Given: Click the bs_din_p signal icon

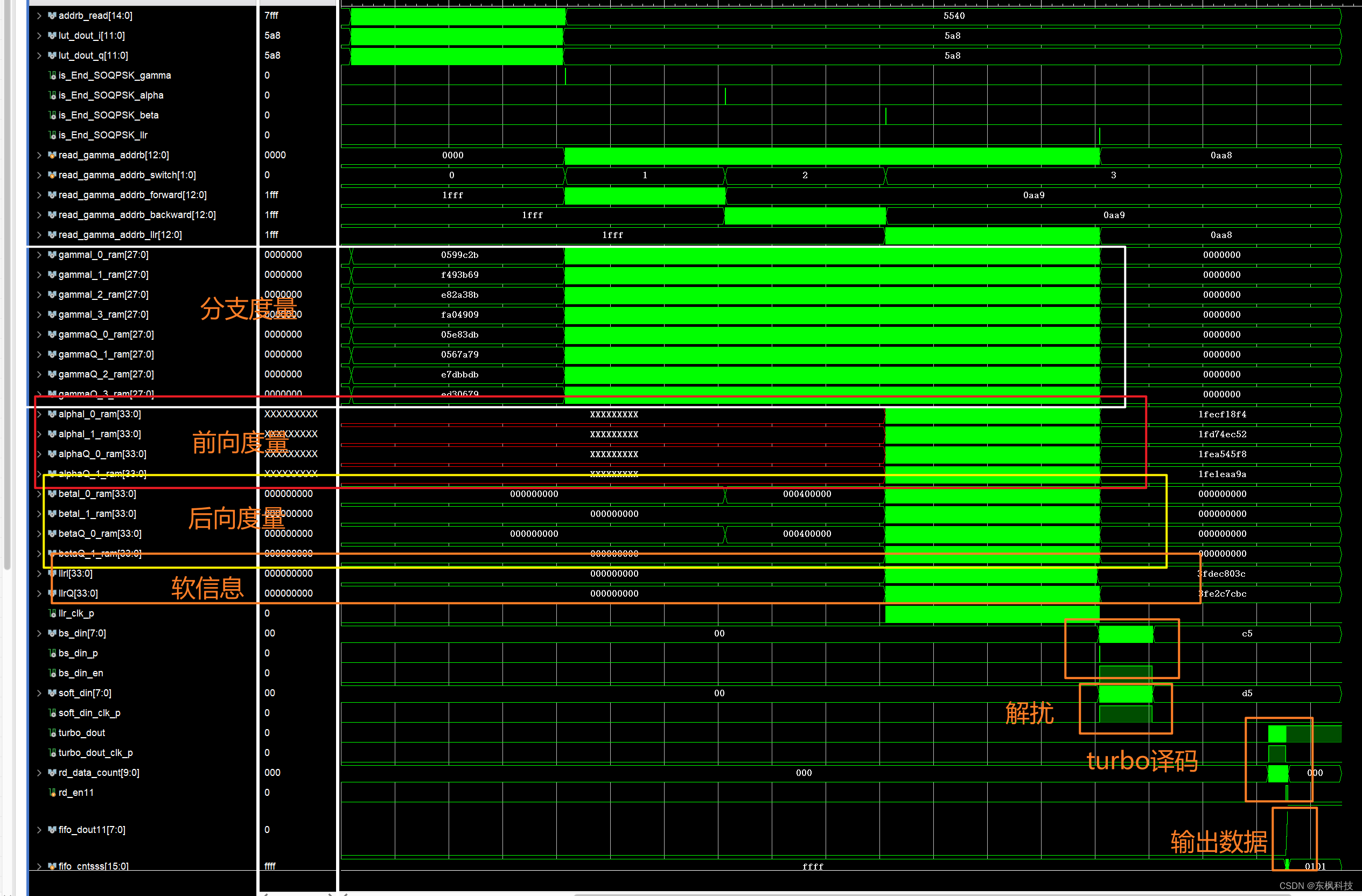Looking at the screenshot, I should [52, 653].
